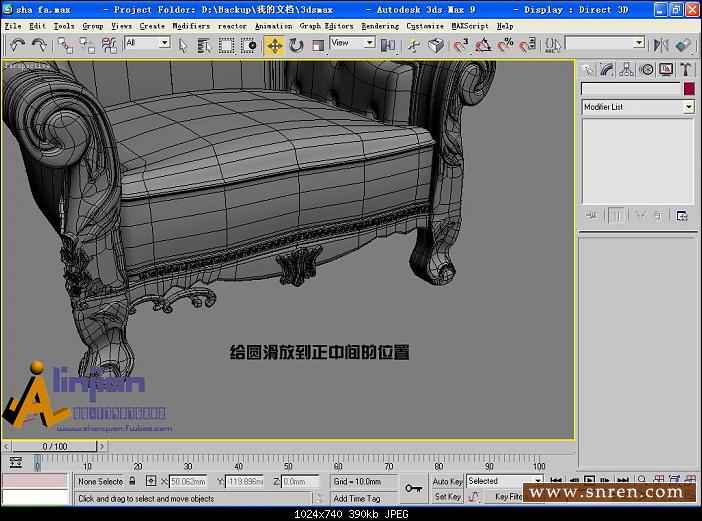Activate the Select and Scale tool
Screen dimensions: 702x521
pyautogui.click(x=318, y=45)
